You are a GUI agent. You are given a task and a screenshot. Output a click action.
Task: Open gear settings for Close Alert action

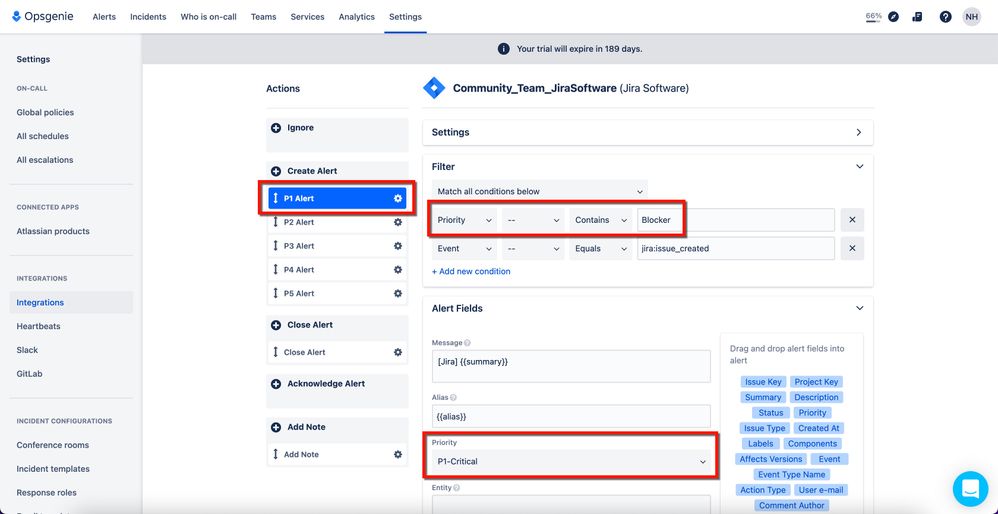pos(398,352)
